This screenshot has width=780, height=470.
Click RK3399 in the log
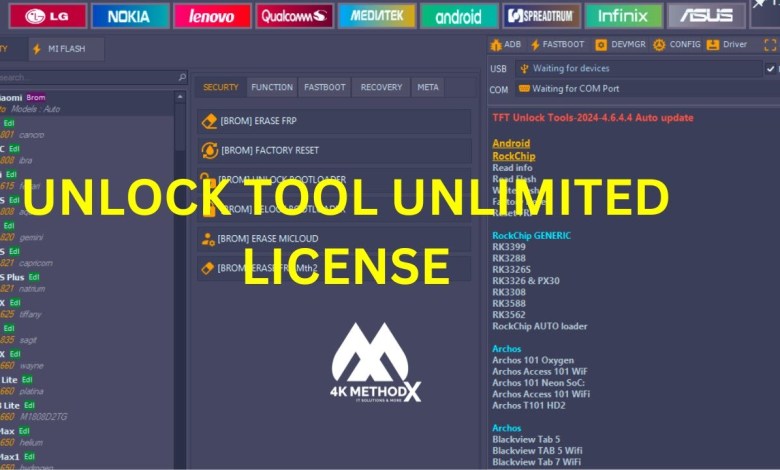click(x=509, y=247)
